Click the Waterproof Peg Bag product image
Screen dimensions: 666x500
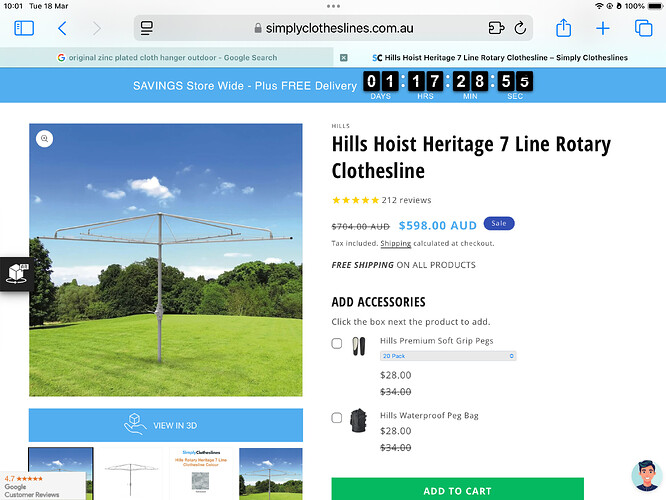click(358, 421)
